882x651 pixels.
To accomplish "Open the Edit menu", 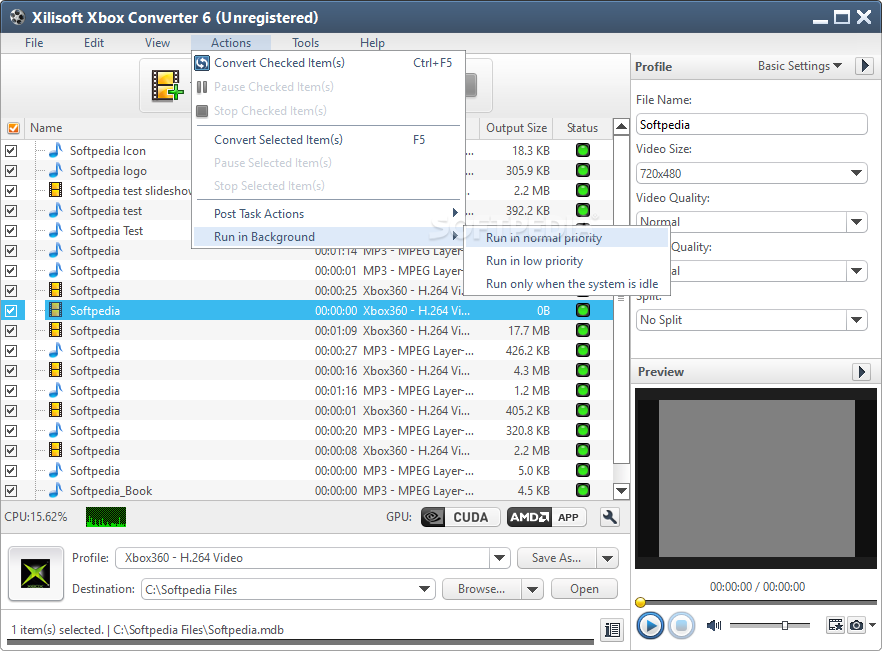I will click(x=94, y=43).
